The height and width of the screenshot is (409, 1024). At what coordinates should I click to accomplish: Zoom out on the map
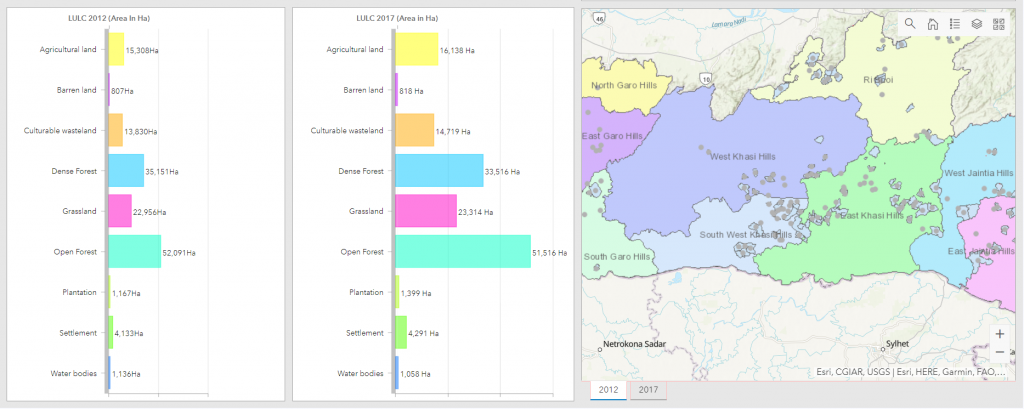coord(1000,352)
